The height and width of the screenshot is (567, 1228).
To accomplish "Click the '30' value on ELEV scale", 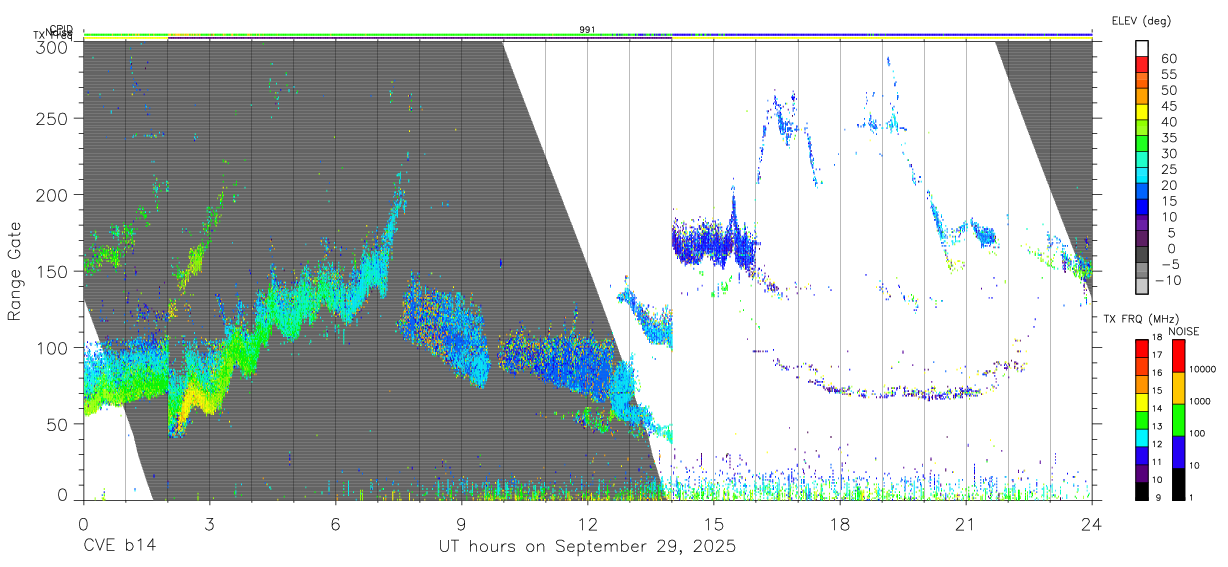I will [1168, 154].
